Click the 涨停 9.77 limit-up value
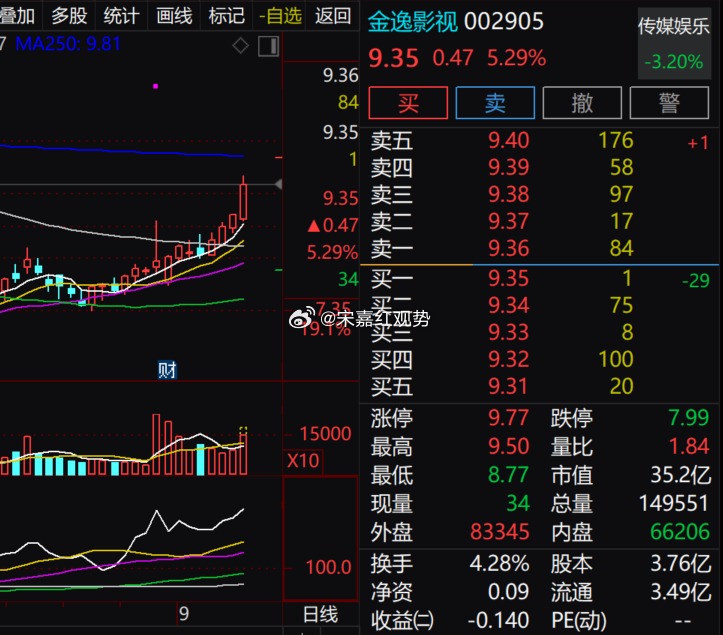723x635 pixels. tap(508, 418)
